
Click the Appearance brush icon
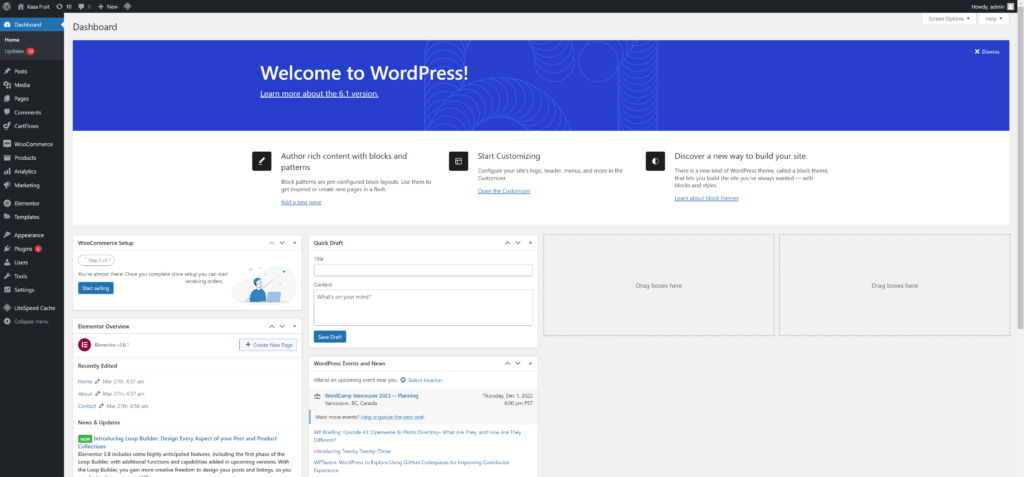click(7, 235)
